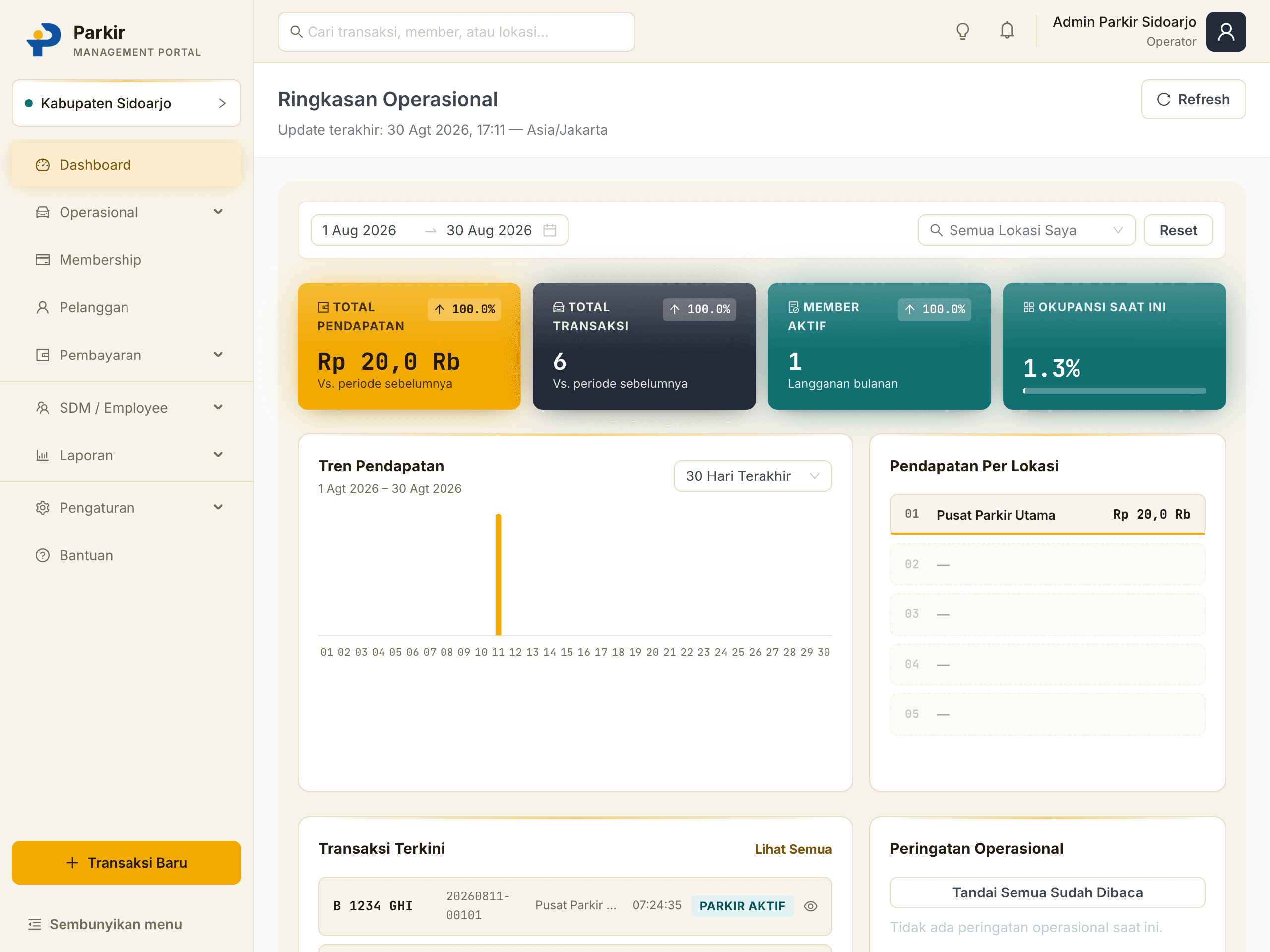Screen dimensions: 1270x952
Task: Select Pusat Parkir Utama location row
Action: 1047,514
